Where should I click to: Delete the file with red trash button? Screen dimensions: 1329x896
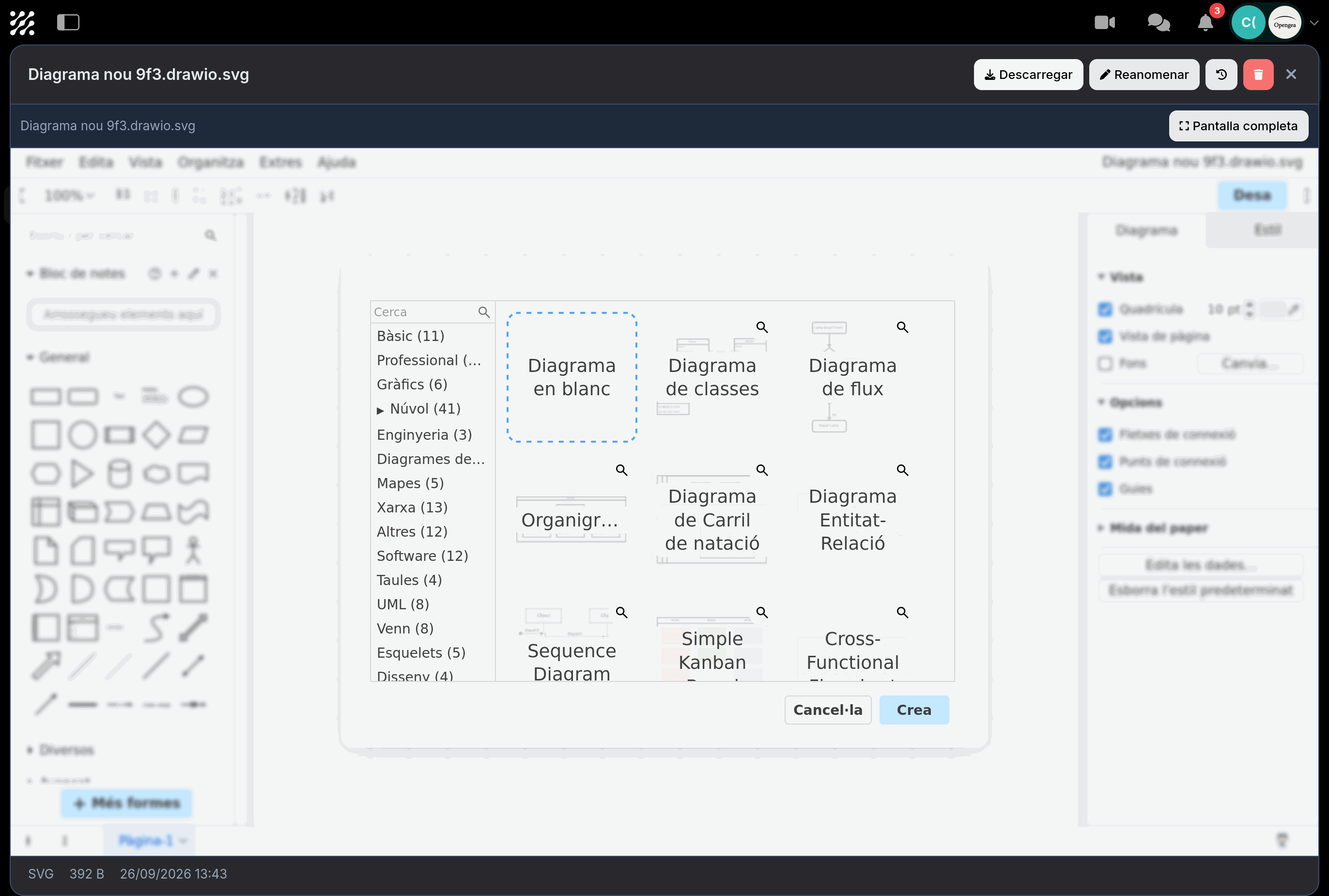pyautogui.click(x=1258, y=74)
